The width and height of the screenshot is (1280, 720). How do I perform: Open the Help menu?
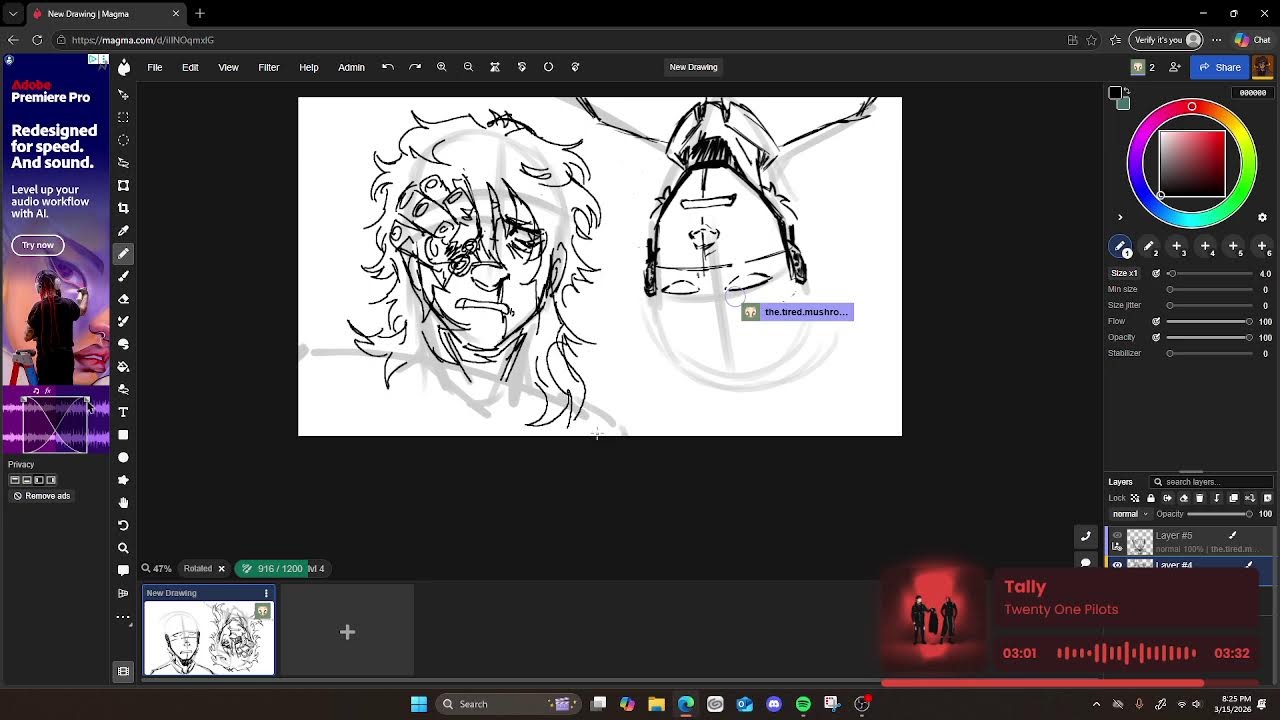coord(309,67)
